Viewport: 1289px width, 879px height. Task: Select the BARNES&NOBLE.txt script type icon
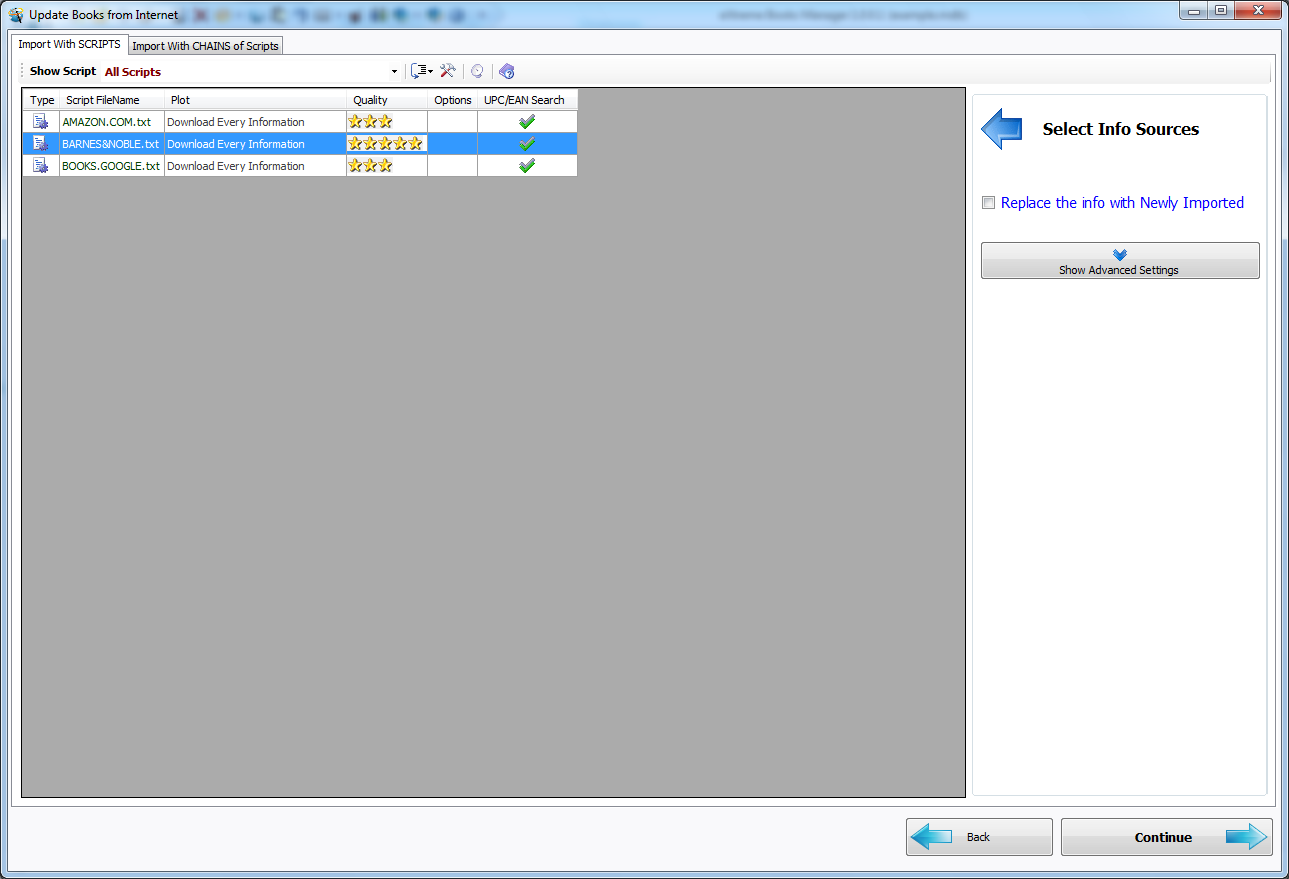point(41,144)
